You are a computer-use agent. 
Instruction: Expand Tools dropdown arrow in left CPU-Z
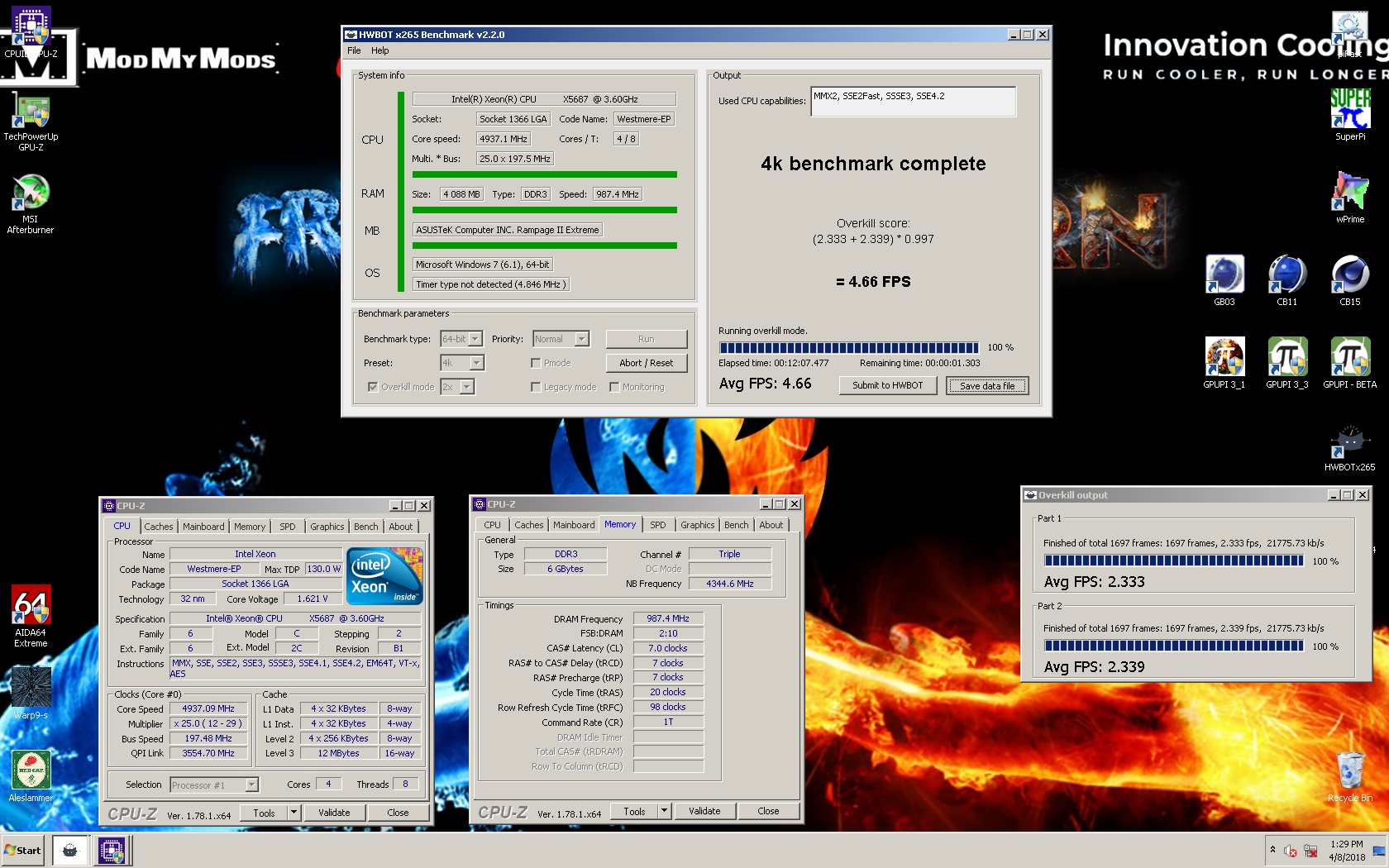click(294, 813)
